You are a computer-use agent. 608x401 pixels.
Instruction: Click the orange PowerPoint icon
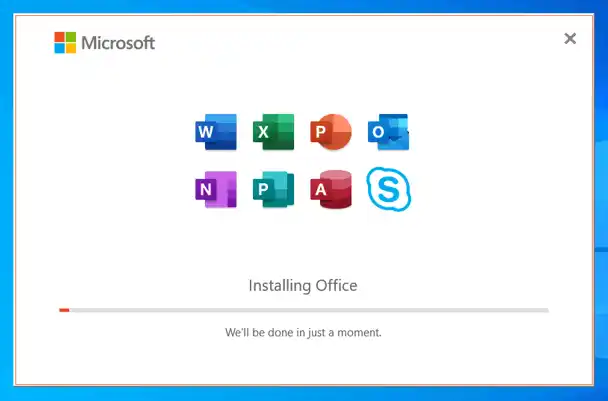[331, 132]
